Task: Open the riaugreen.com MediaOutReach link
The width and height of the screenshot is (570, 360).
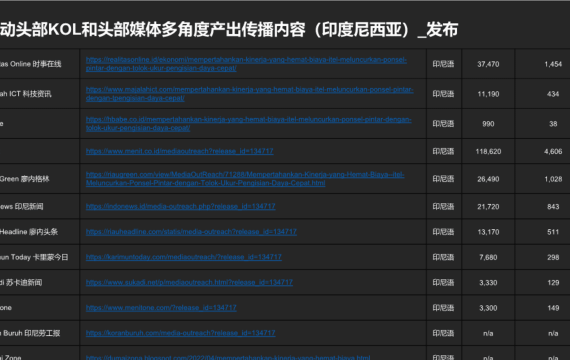Action: 245,179
